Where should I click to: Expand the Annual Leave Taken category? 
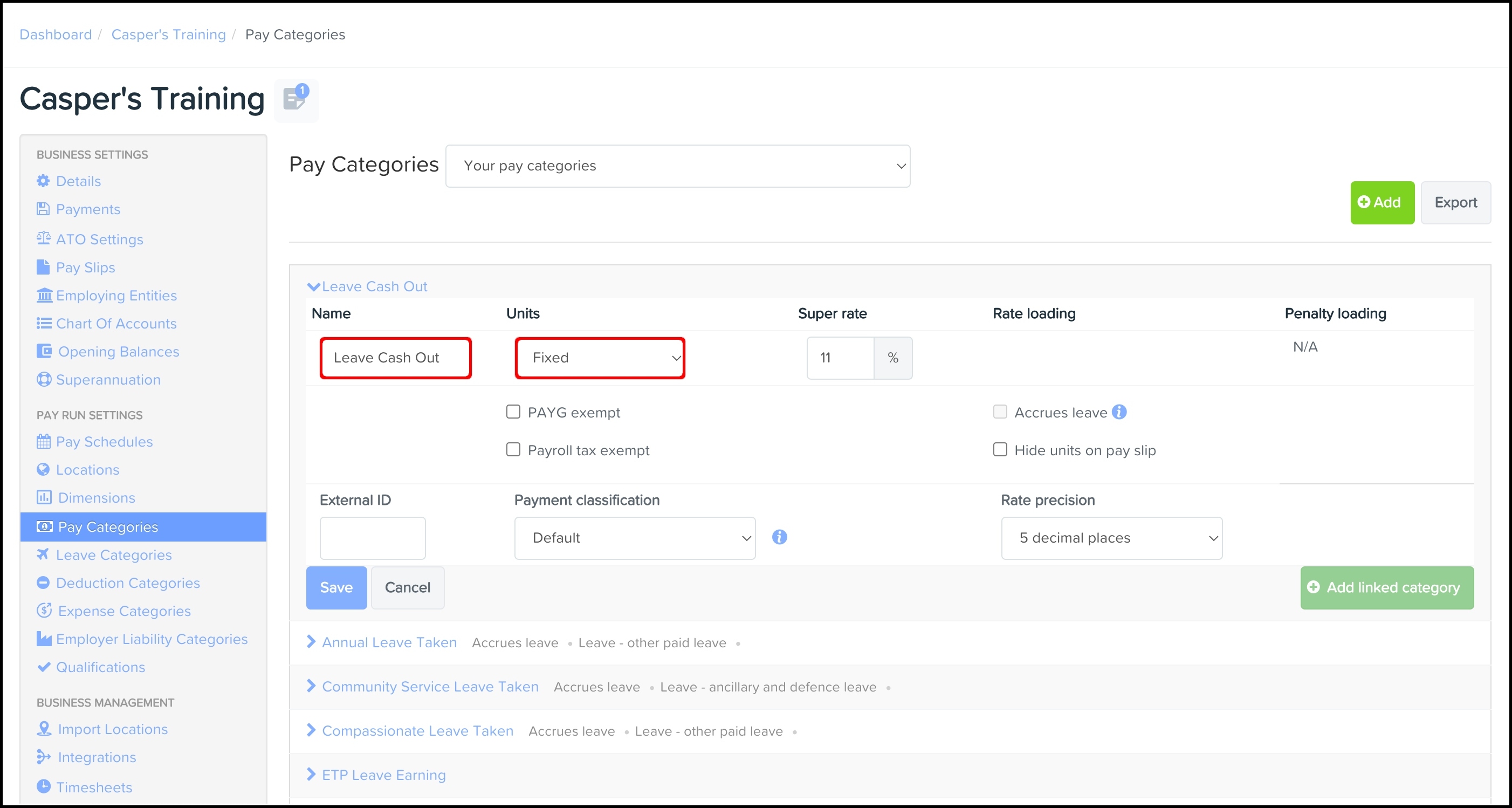389,642
